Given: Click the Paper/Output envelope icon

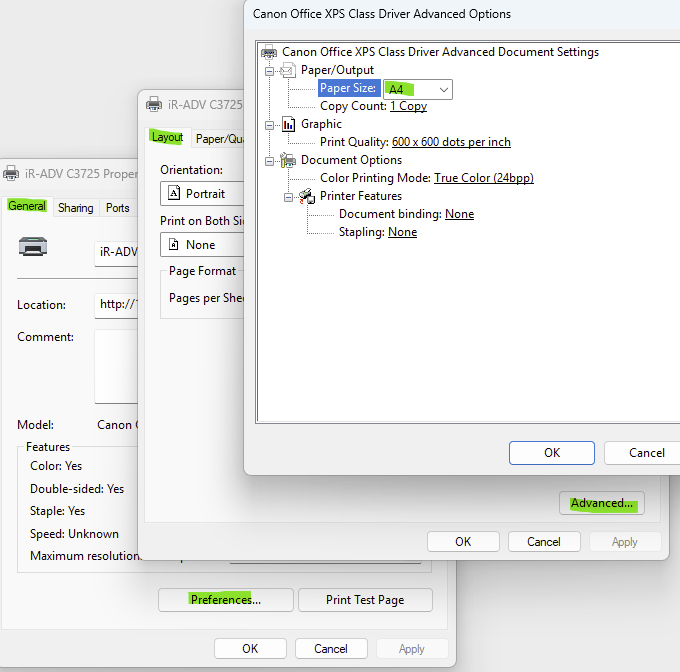Looking at the screenshot, I should [x=288, y=70].
